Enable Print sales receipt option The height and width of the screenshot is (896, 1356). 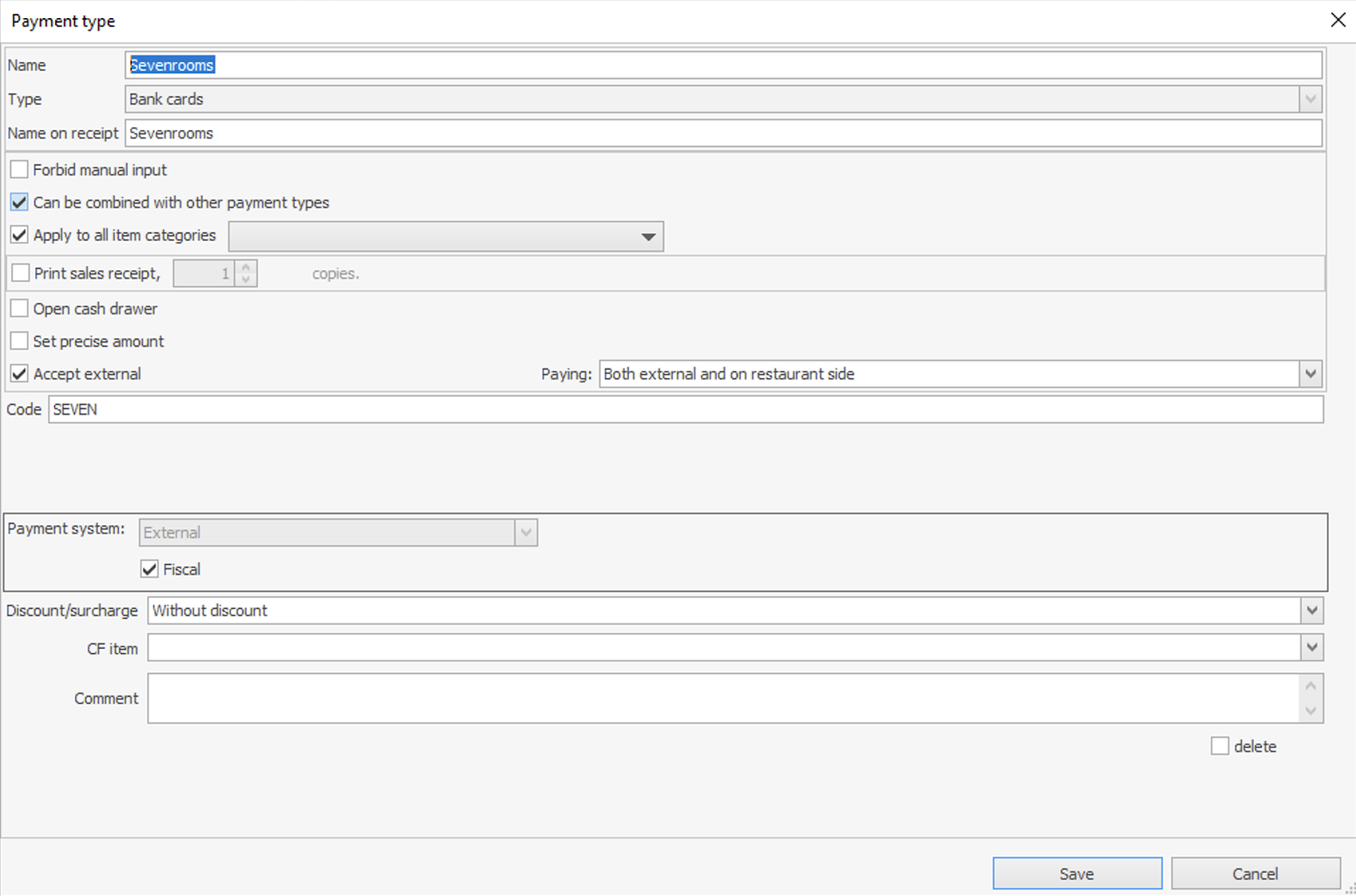click(21, 273)
